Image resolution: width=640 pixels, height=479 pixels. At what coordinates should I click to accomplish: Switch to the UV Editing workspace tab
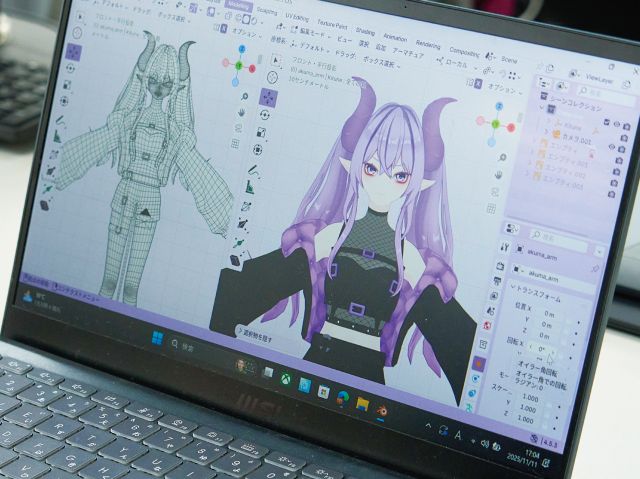pos(297,17)
